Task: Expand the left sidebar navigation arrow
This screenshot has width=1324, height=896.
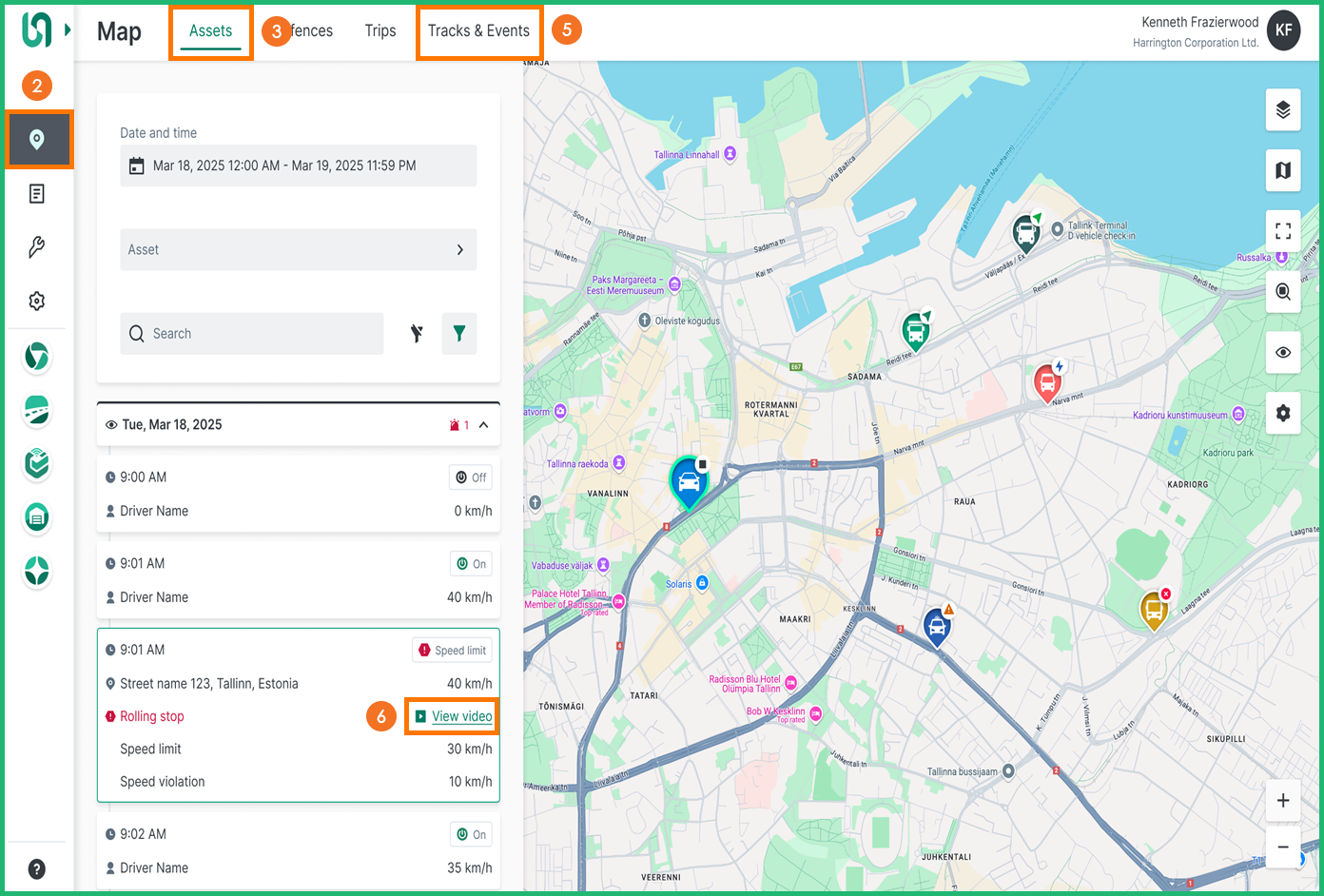Action: (68, 30)
